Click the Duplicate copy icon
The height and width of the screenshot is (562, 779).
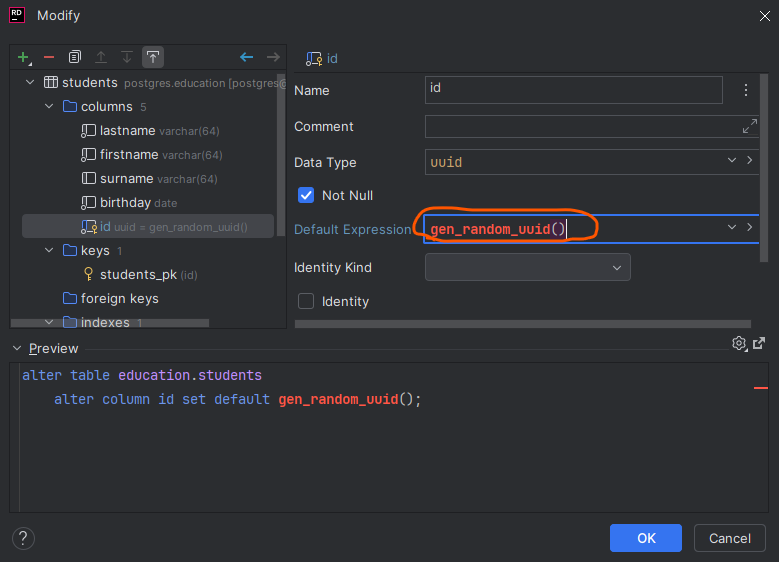[x=75, y=57]
